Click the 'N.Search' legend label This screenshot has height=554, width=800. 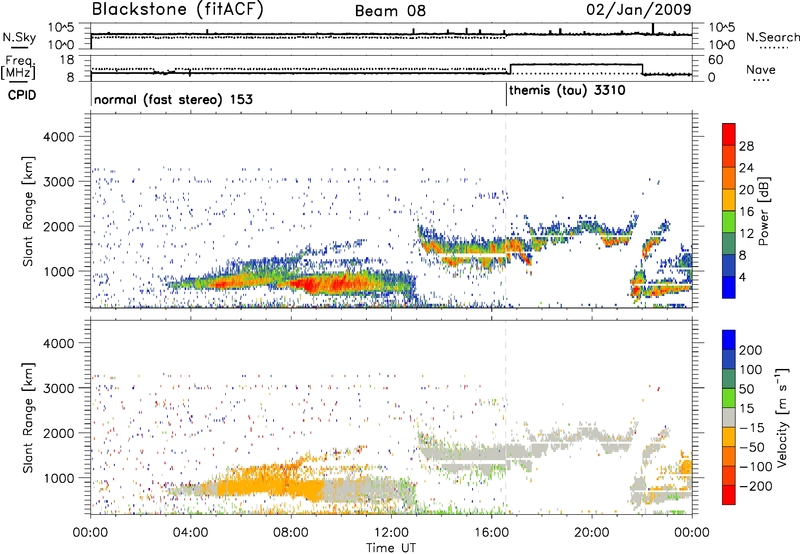pyautogui.click(x=773, y=37)
